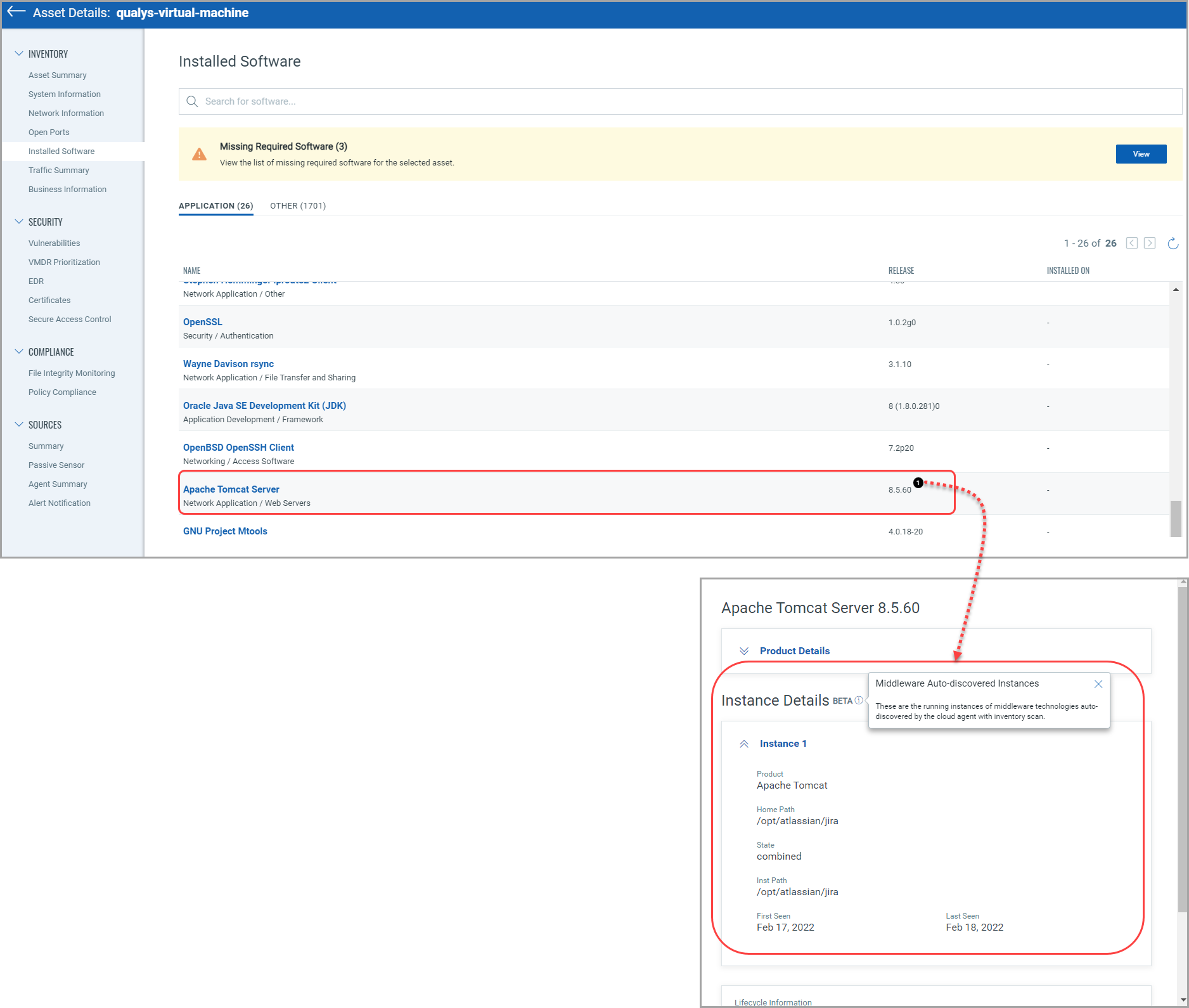Click the Lifecycle Information heading

[x=773, y=1002]
